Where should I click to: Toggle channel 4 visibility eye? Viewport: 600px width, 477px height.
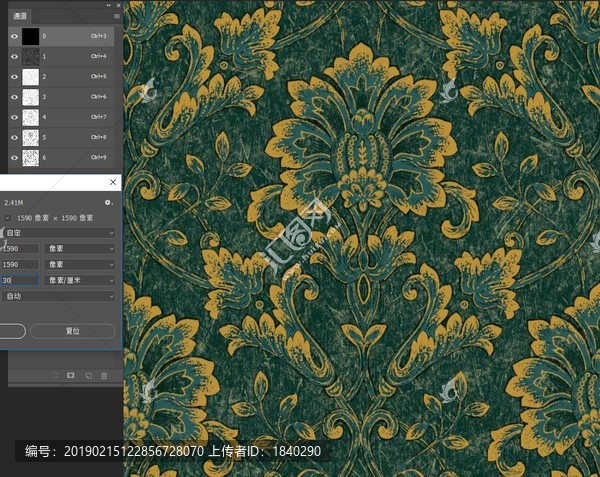click(15, 117)
